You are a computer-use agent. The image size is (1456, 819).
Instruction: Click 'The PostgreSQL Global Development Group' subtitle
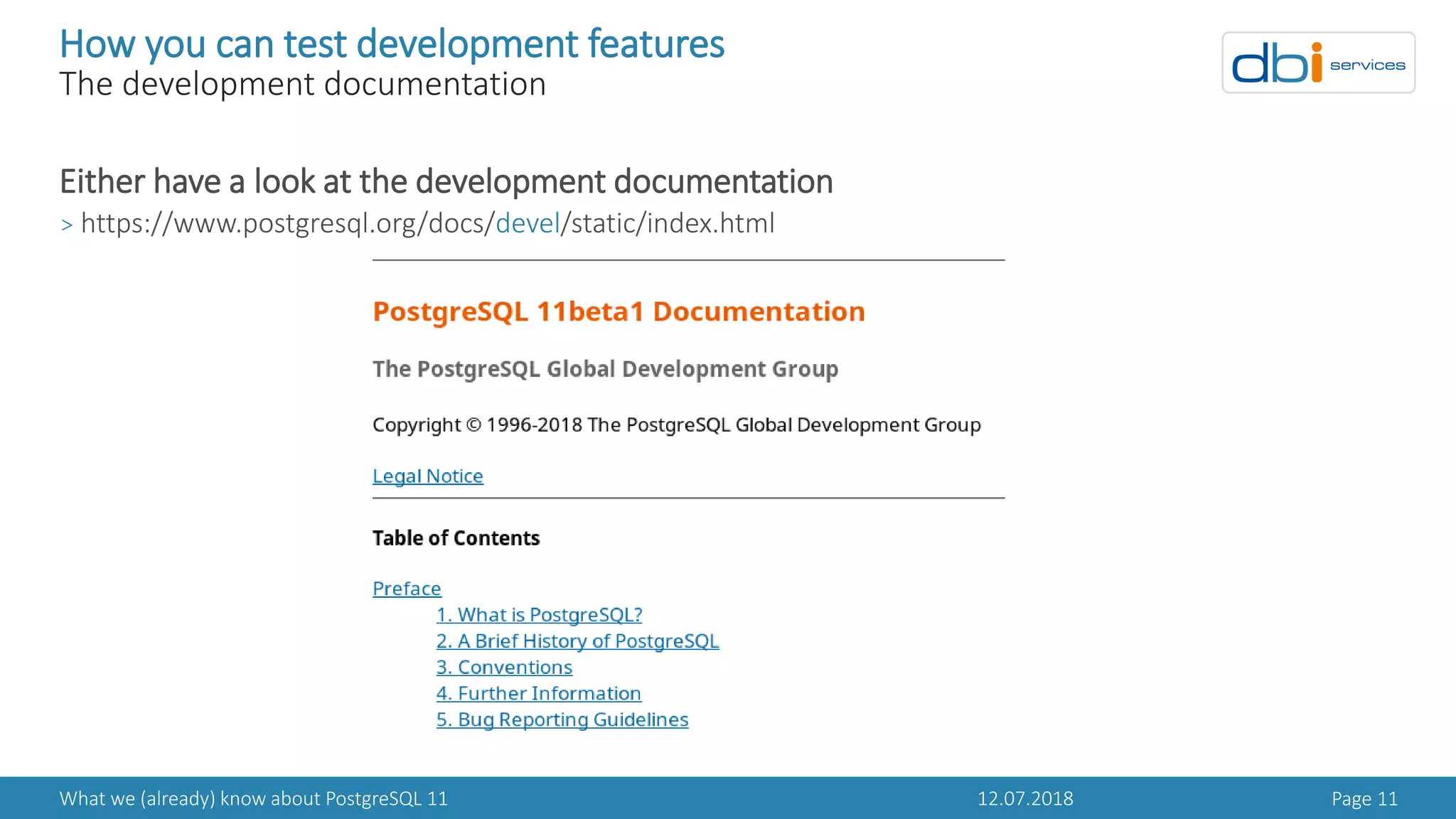coord(606,369)
